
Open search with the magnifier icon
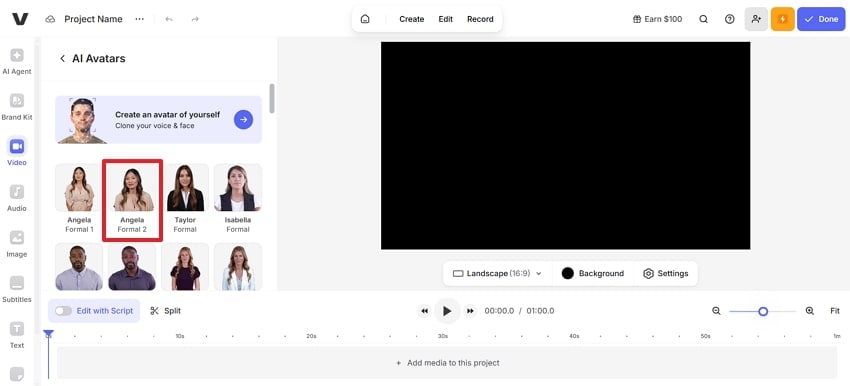[704, 19]
